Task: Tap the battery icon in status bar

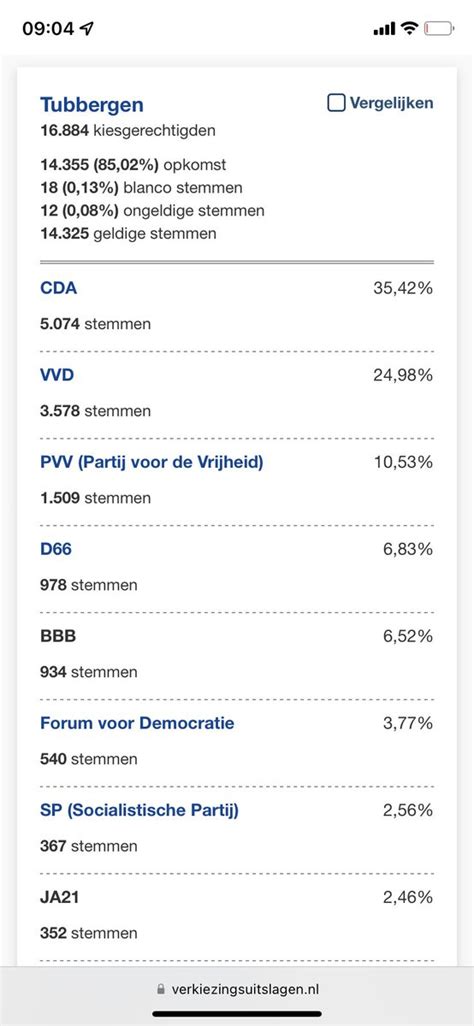Action: point(439,29)
